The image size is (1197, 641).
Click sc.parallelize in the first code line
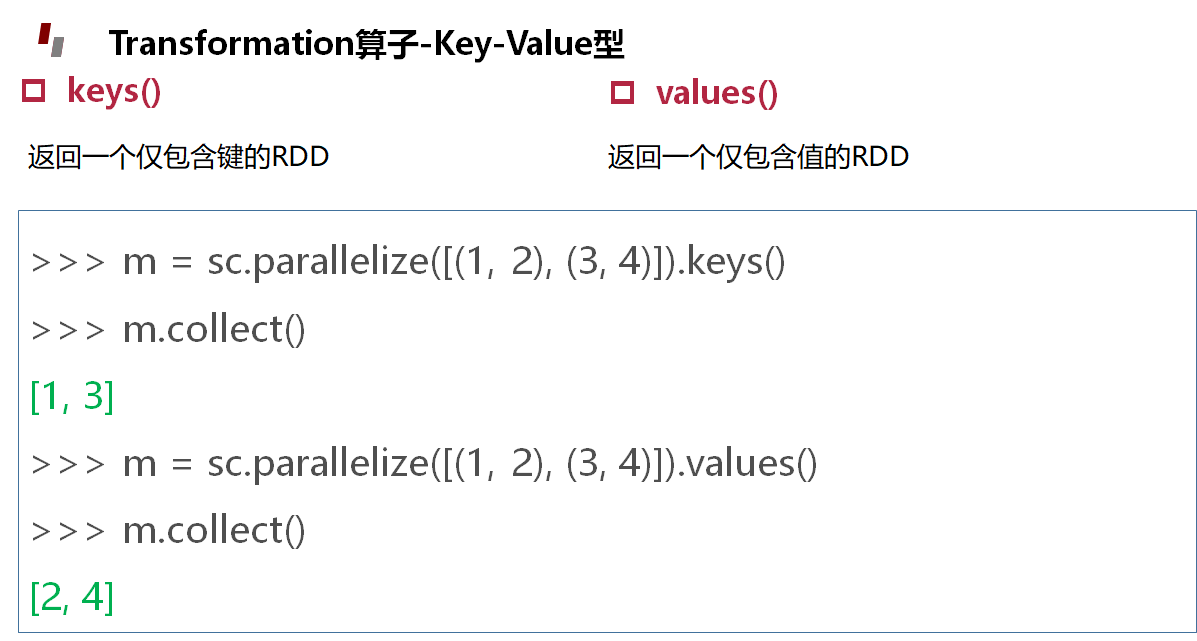[318, 264]
